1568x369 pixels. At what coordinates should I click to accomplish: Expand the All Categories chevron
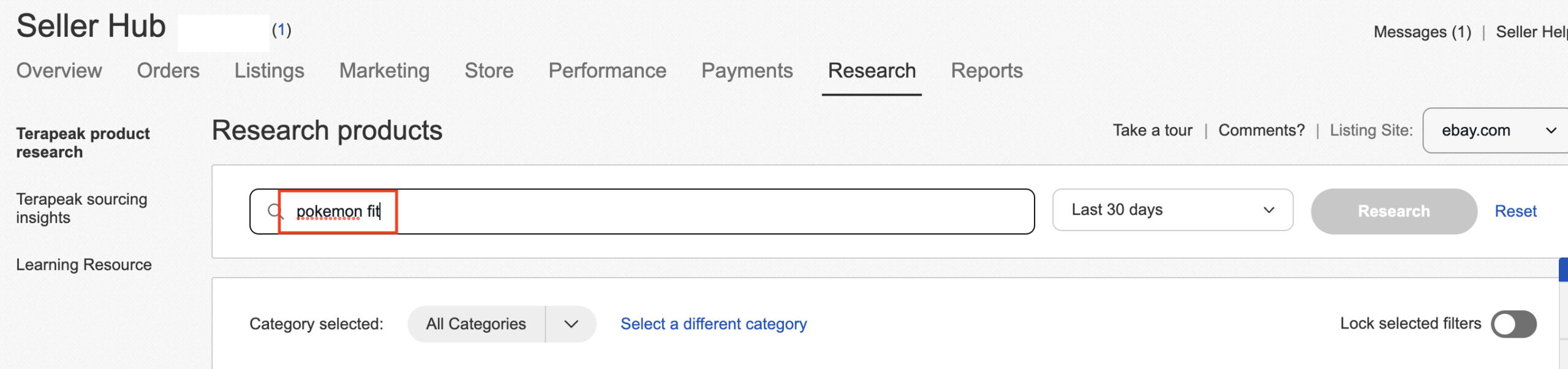[x=571, y=324]
